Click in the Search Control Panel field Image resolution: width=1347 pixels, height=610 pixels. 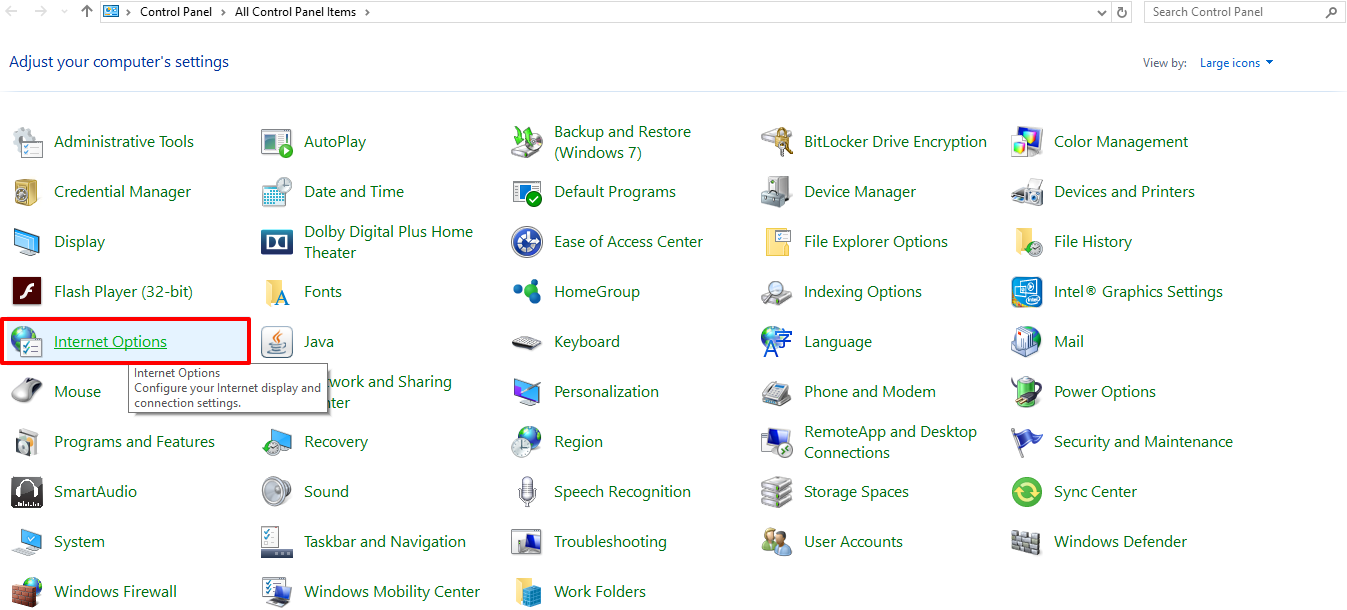coord(1234,12)
